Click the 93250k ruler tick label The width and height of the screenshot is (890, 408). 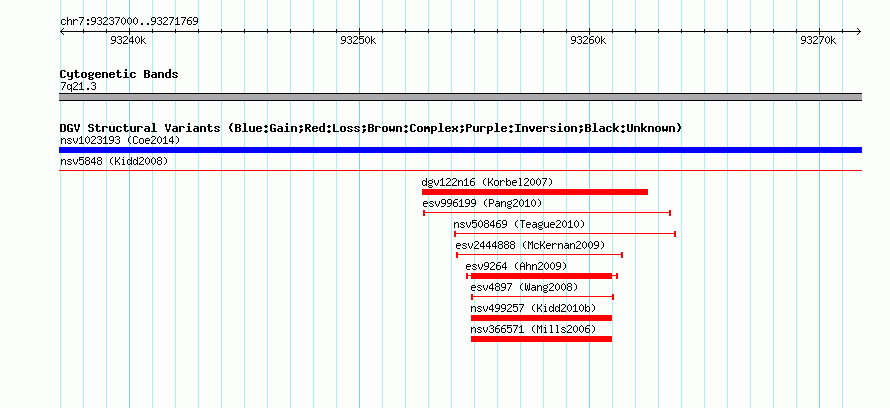tap(358, 40)
